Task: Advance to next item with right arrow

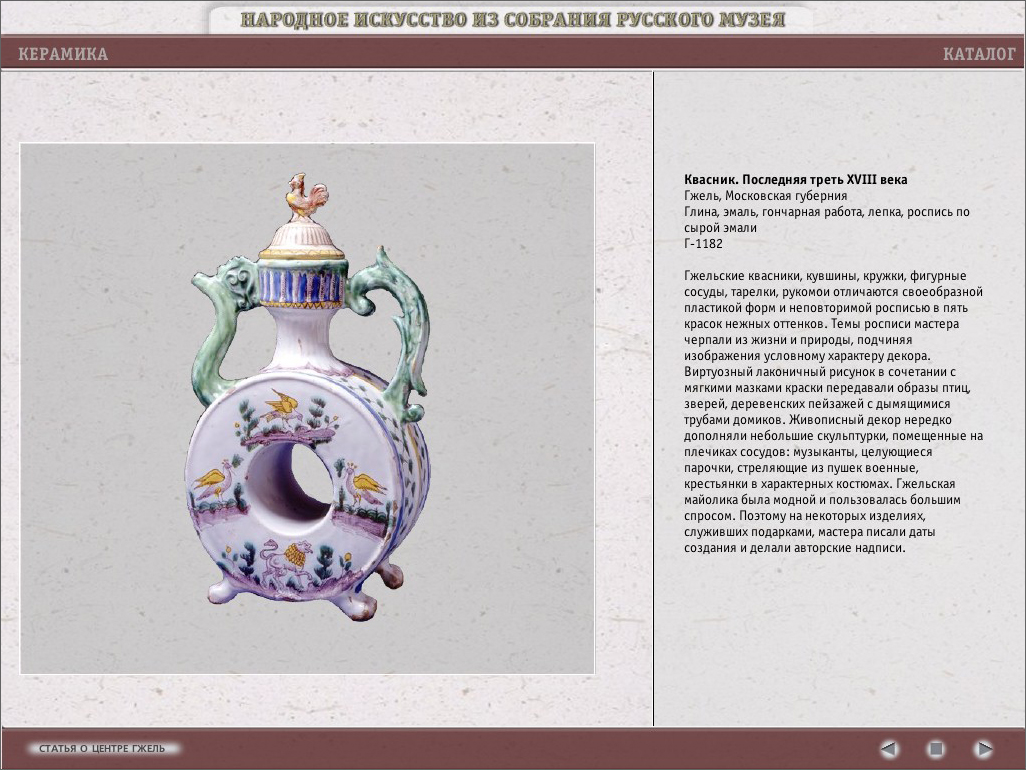Action: [x=983, y=748]
